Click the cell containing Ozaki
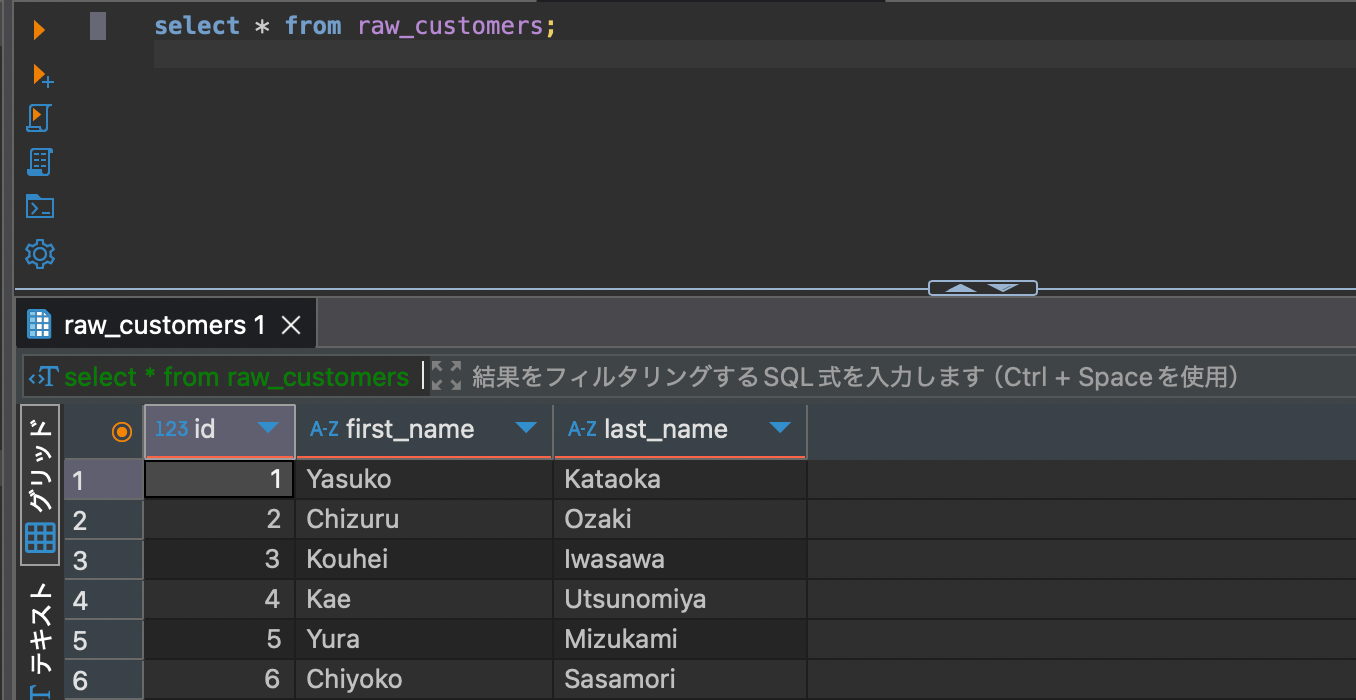 pos(681,519)
